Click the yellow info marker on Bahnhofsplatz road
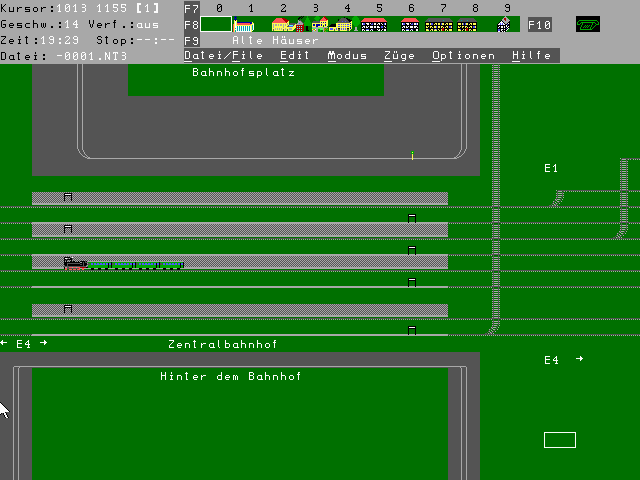This screenshot has height=480, width=640. click(x=412, y=155)
